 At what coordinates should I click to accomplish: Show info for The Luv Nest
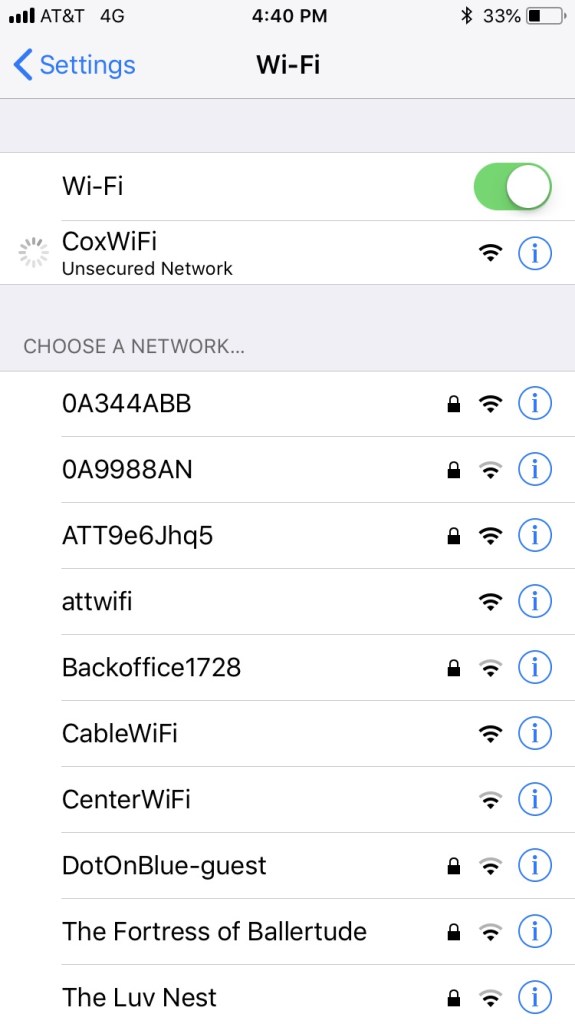pos(534,997)
